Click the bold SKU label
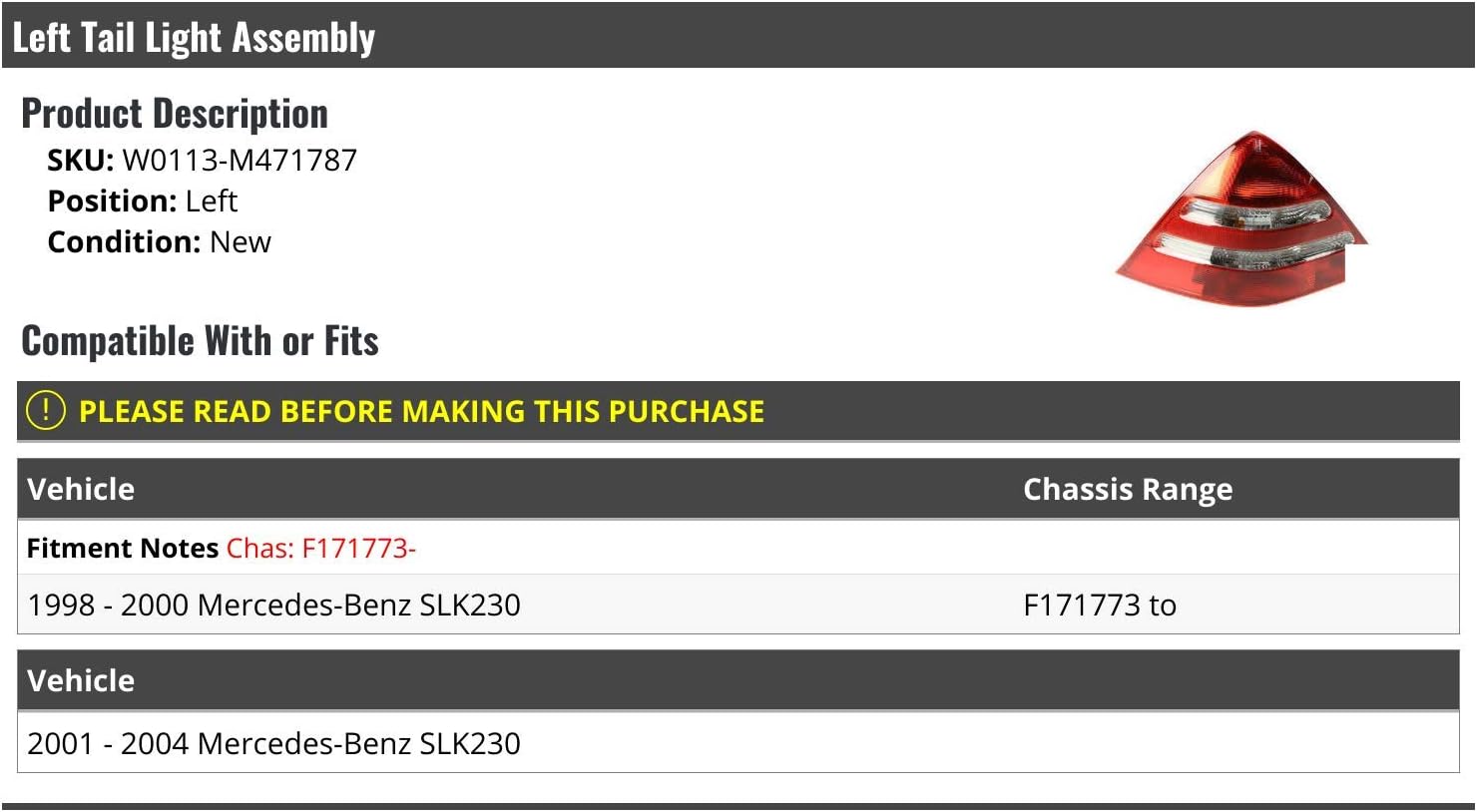Viewport: 1477px width, 812px height. click(80, 160)
